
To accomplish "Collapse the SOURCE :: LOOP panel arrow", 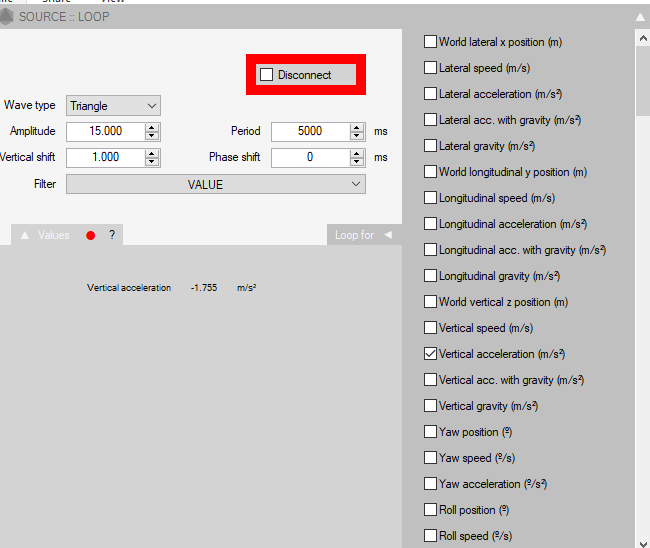I will pyautogui.click(x=640, y=17).
